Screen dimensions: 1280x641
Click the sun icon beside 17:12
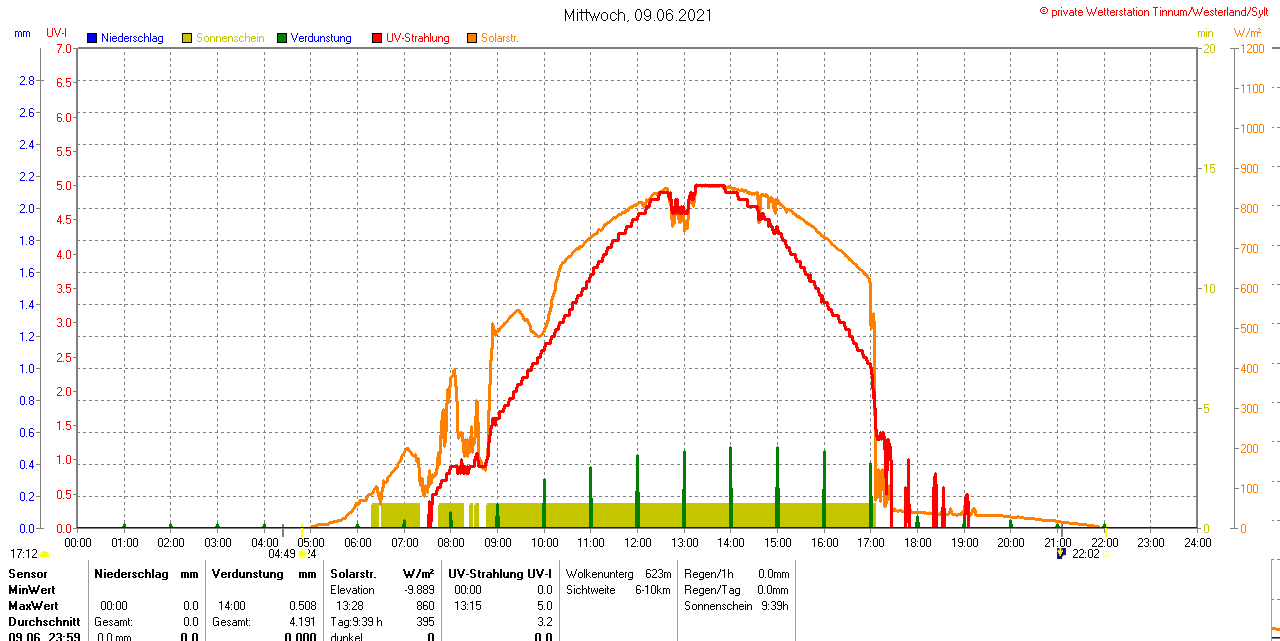(45, 554)
